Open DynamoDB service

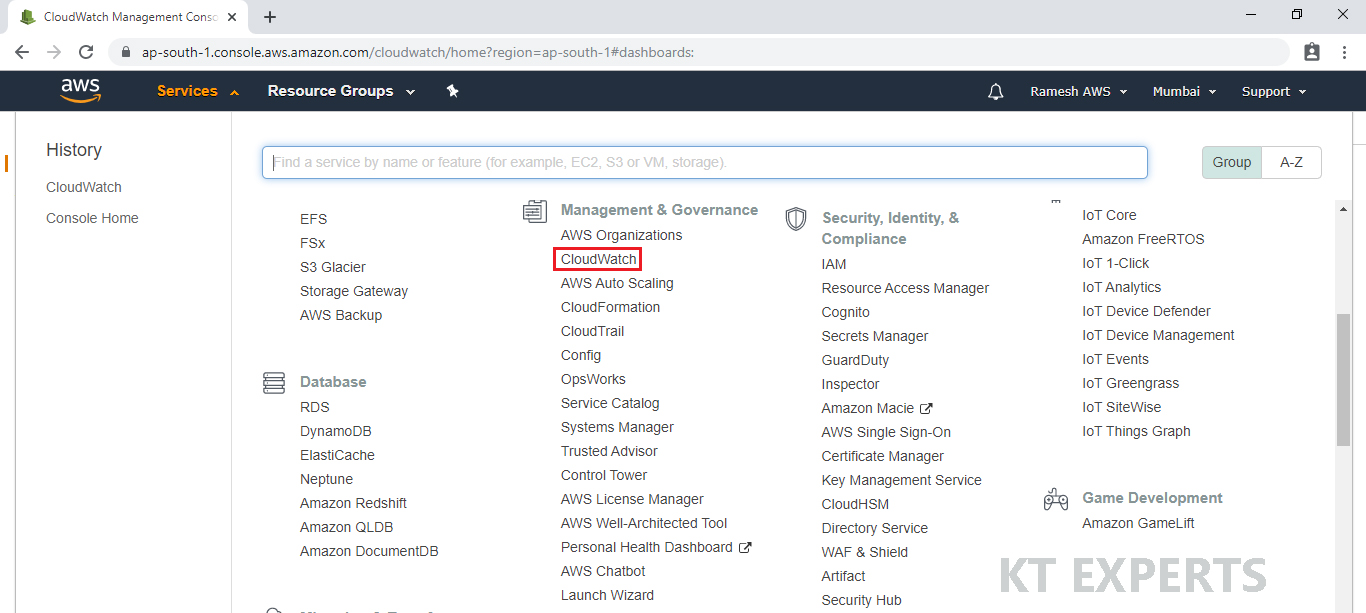click(x=336, y=431)
